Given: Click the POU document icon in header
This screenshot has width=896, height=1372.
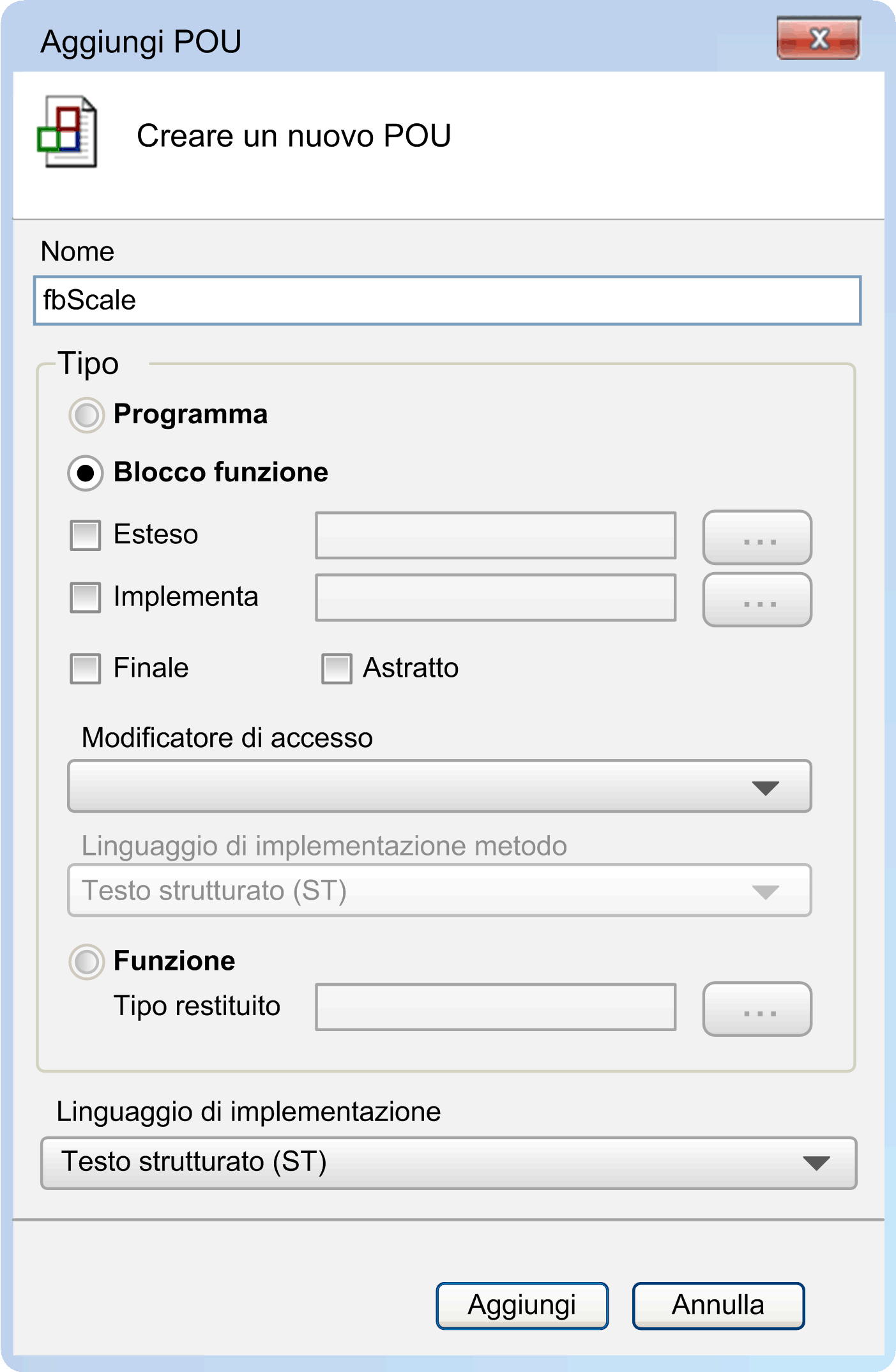Looking at the screenshot, I should [x=68, y=132].
